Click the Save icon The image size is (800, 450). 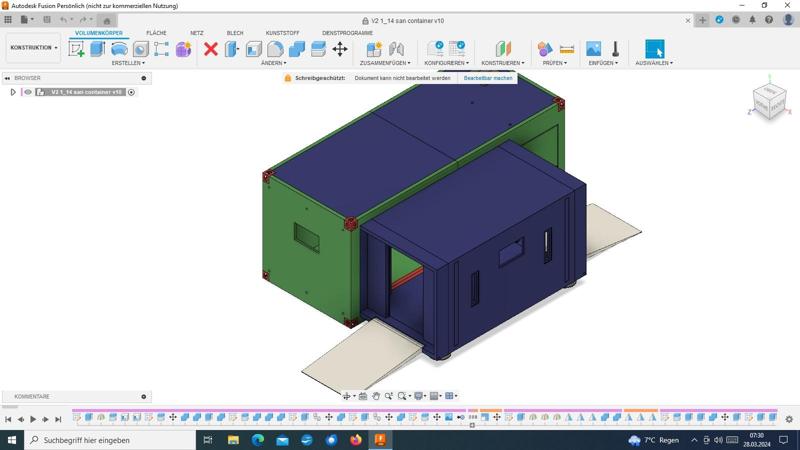point(47,20)
